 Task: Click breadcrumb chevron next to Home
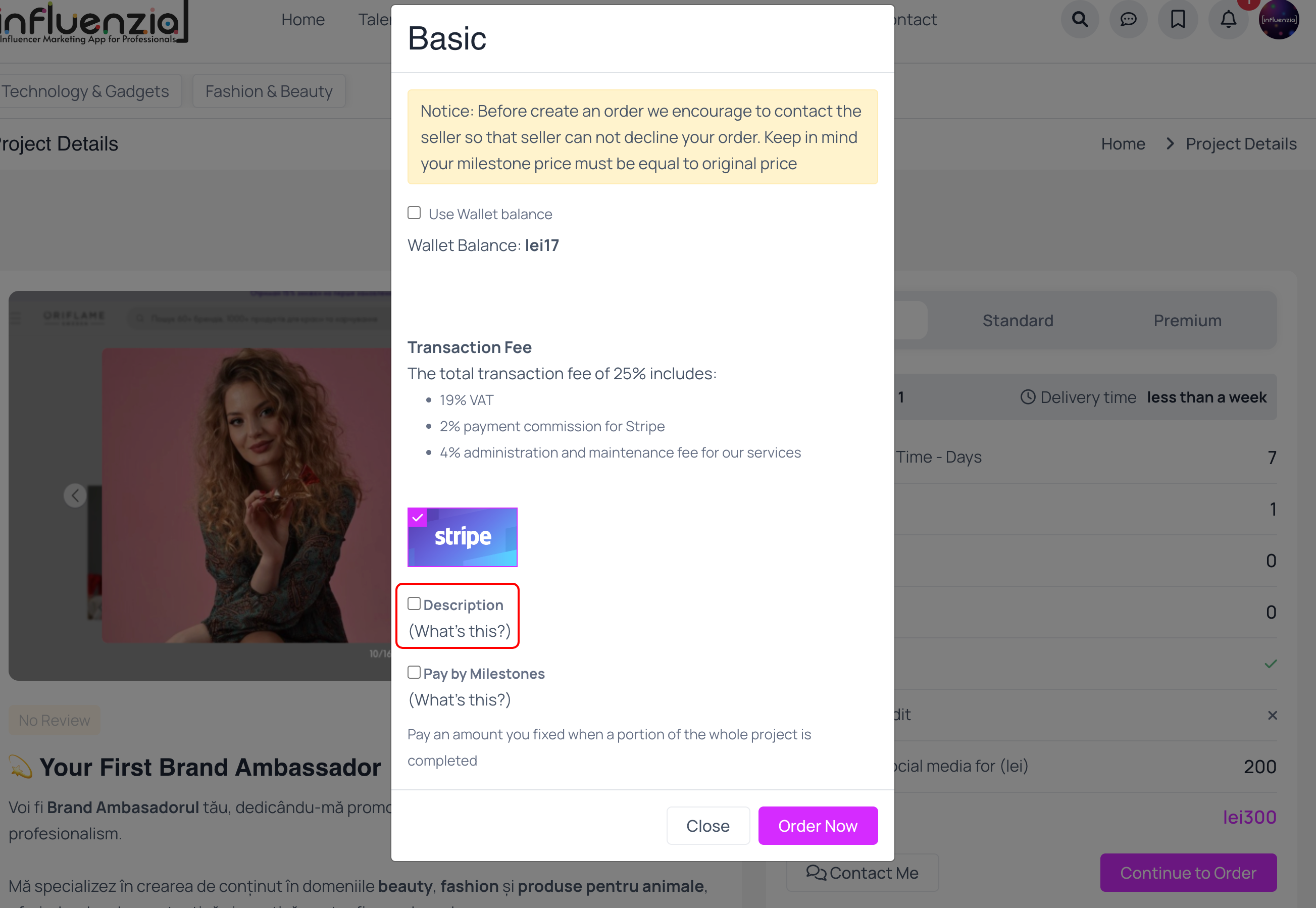[1170, 144]
